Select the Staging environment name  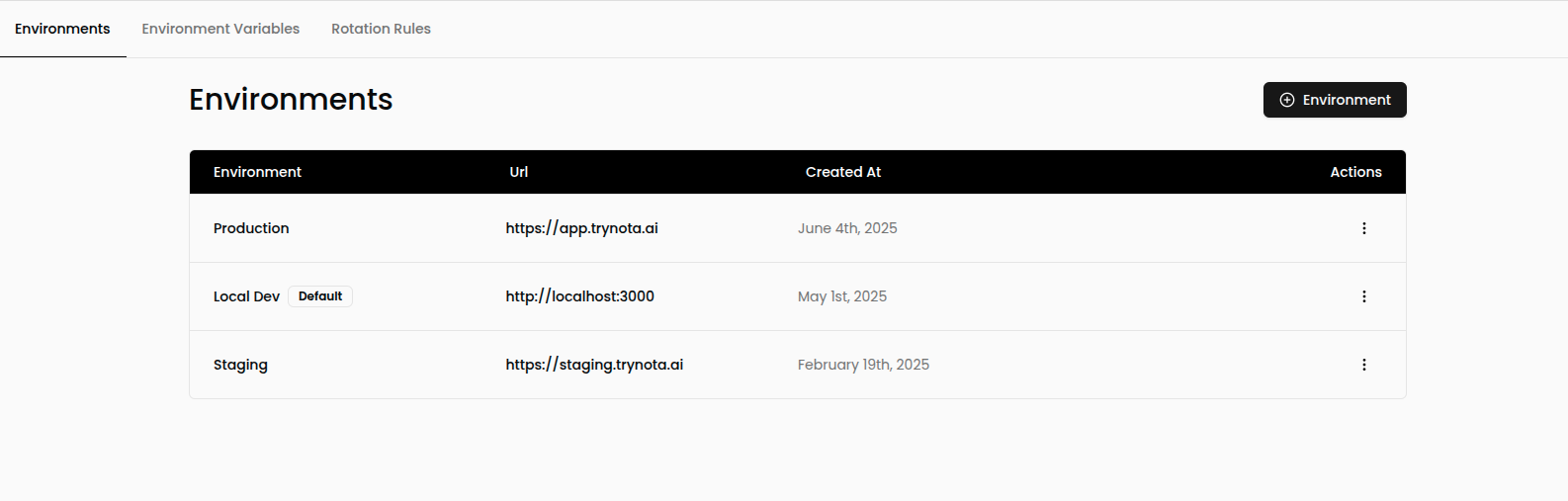tap(240, 365)
